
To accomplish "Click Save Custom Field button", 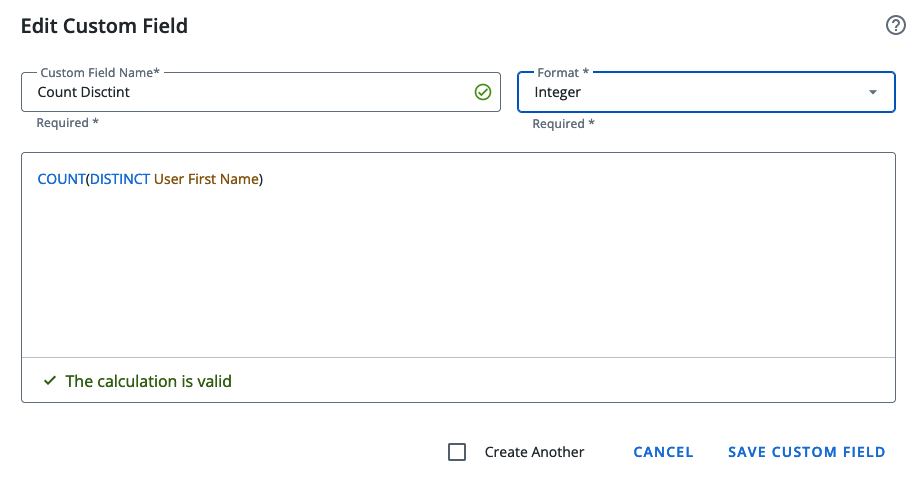I will pos(806,452).
